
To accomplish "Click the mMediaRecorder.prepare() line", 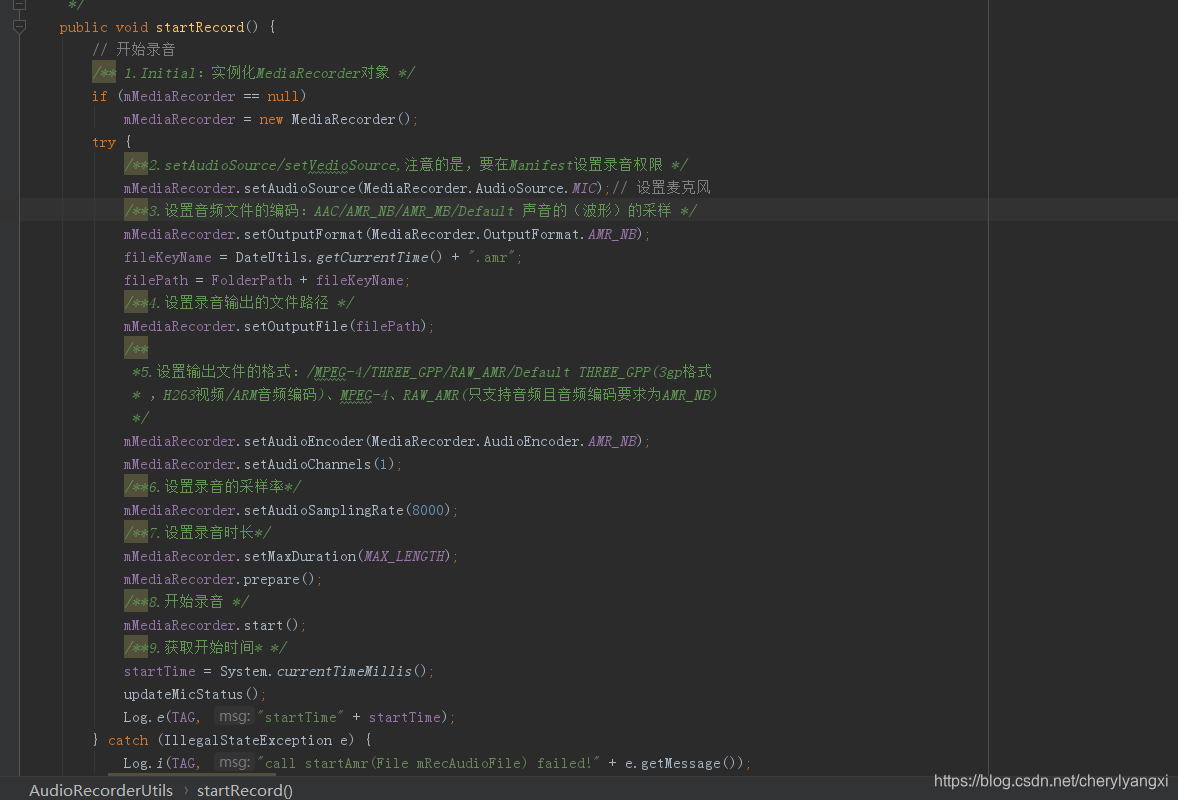I will point(223,579).
